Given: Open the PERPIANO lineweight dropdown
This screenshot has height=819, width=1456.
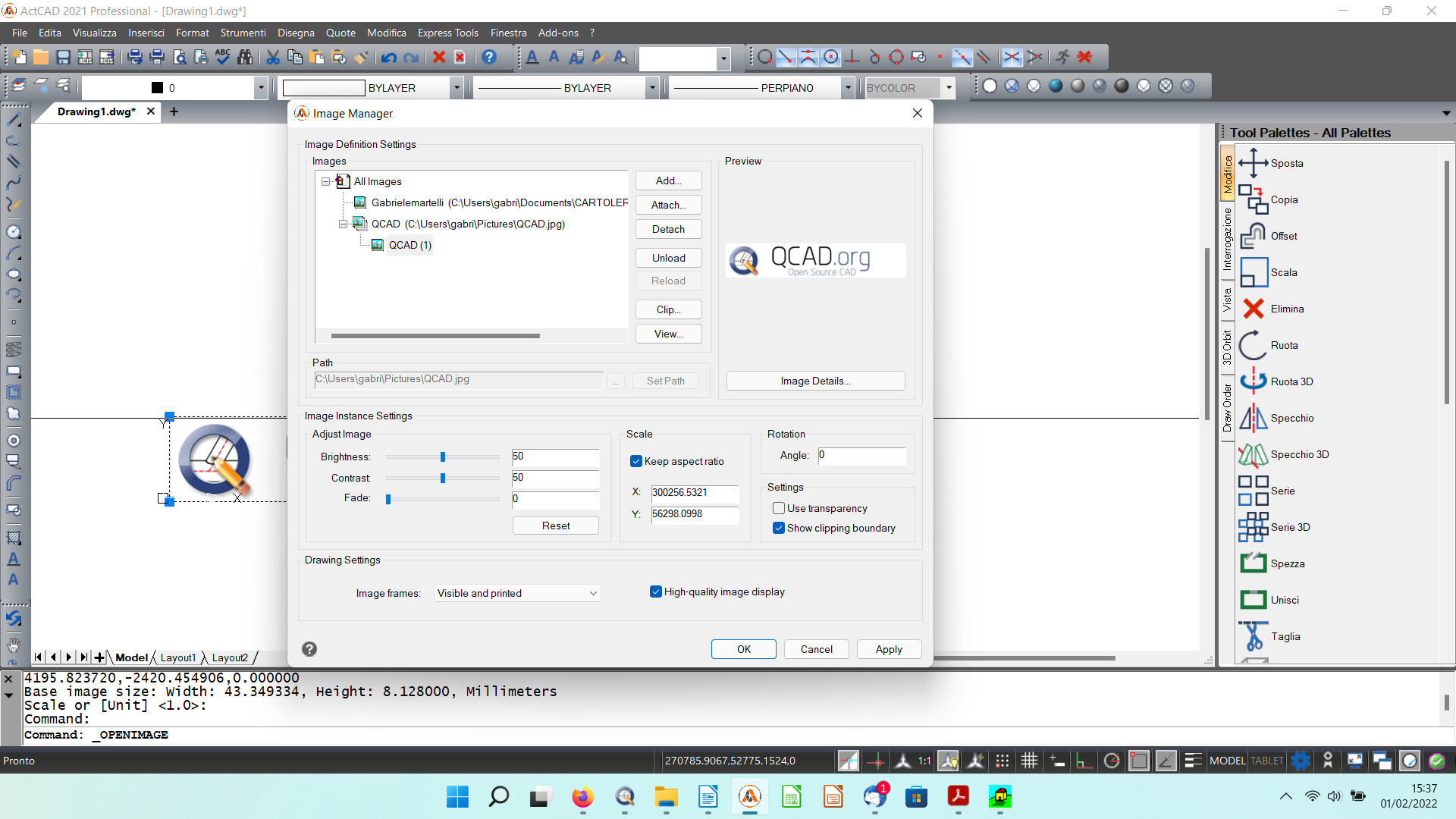Looking at the screenshot, I should 847,88.
